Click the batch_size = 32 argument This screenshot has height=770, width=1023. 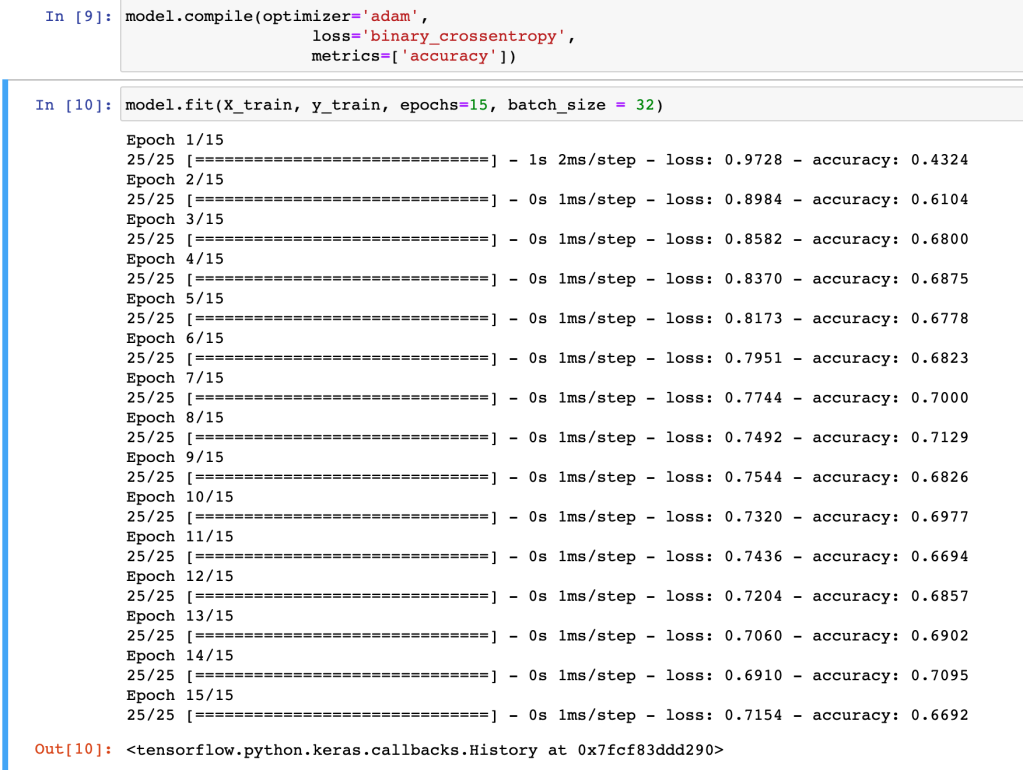coord(580,105)
